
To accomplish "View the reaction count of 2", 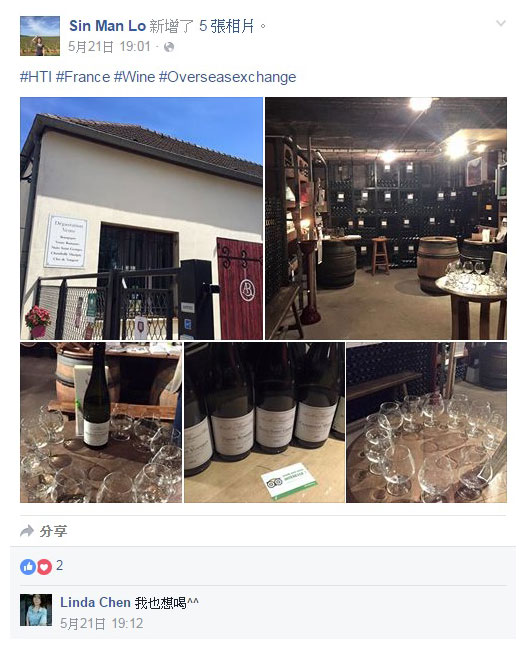I will click(x=59, y=565).
